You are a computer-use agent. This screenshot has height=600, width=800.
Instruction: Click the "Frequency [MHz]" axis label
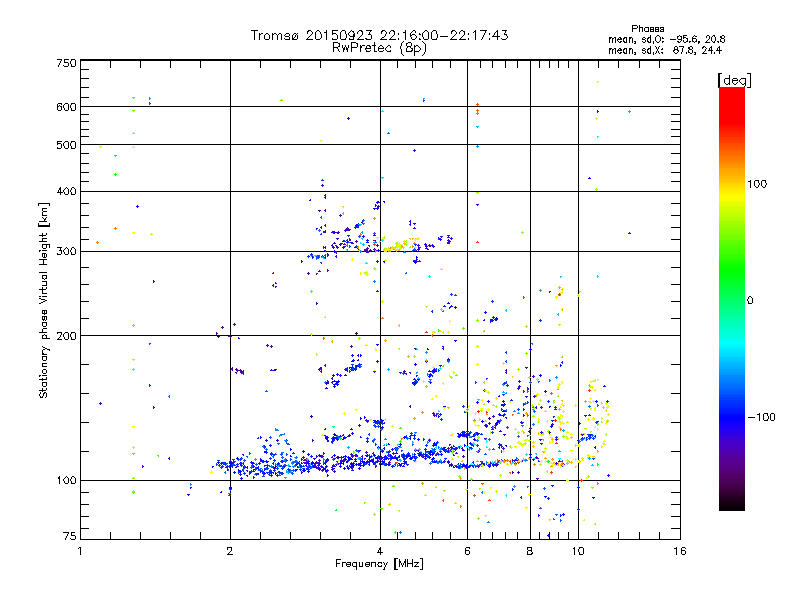point(379,564)
